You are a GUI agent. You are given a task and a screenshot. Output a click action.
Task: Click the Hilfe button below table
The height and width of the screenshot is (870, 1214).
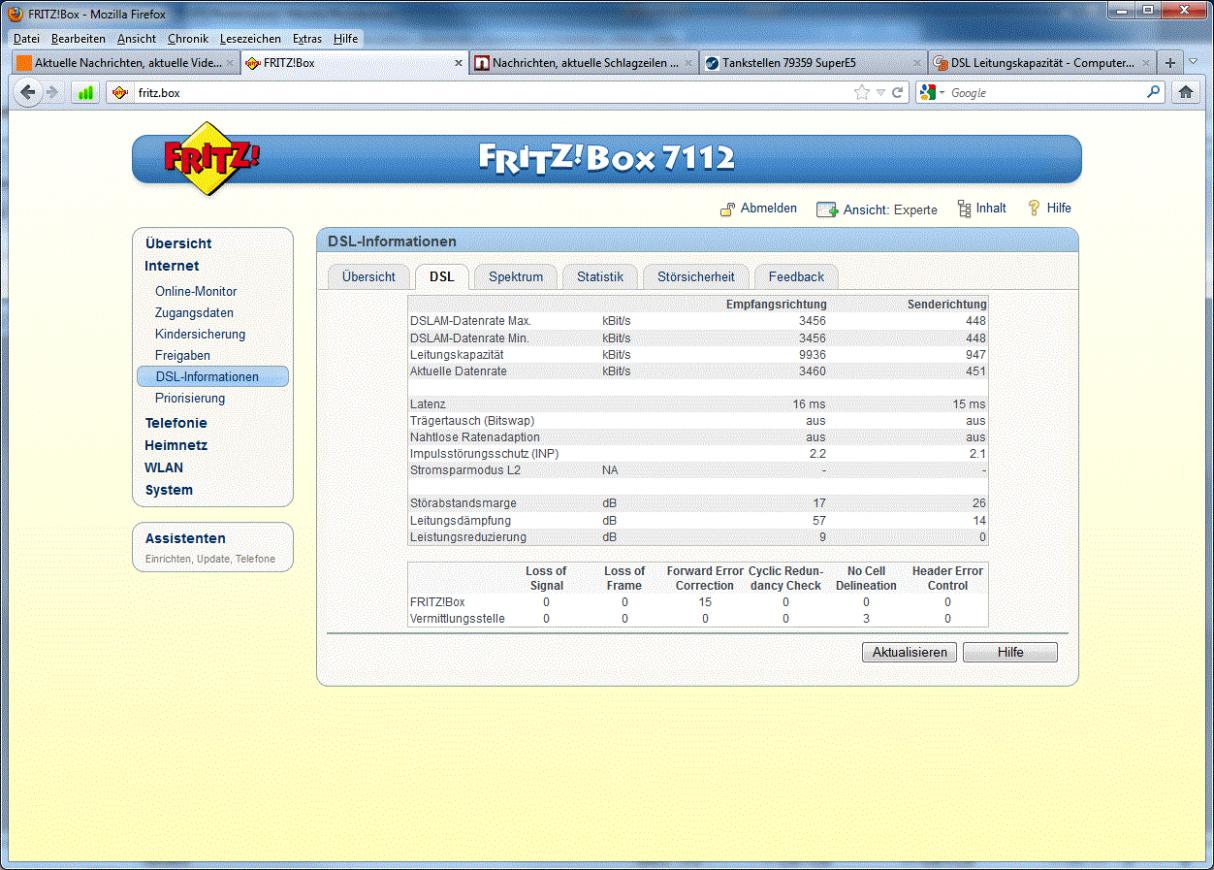(x=1010, y=652)
